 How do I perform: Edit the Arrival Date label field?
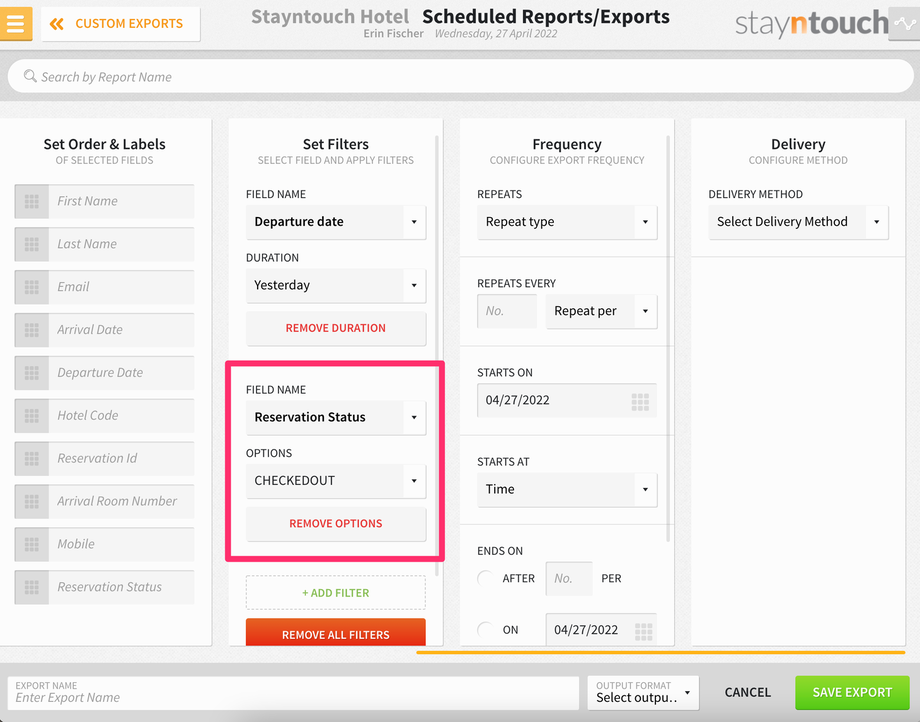pyautogui.click(x=121, y=330)
